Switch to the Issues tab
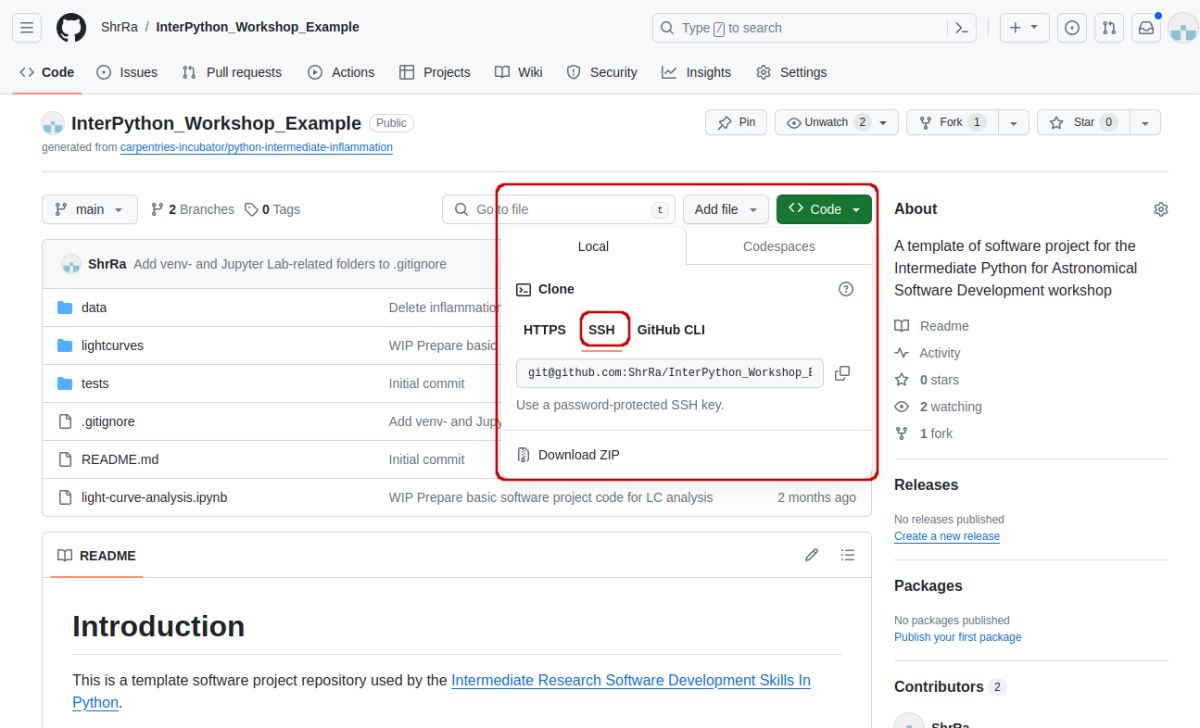This screenshot has height=728, width=1200. pyautogui.click(x=127, y=72)
